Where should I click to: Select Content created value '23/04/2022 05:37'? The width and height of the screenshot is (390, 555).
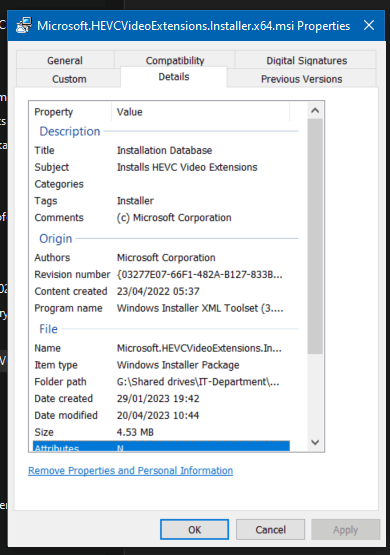click(x=158, y=291)
